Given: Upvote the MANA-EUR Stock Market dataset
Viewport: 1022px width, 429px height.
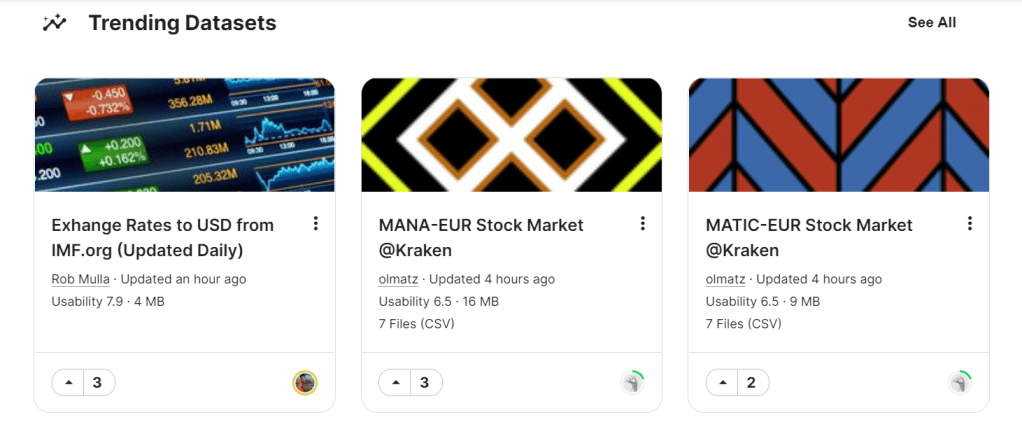Looking at the screenshot, I should tap(395, 382).
